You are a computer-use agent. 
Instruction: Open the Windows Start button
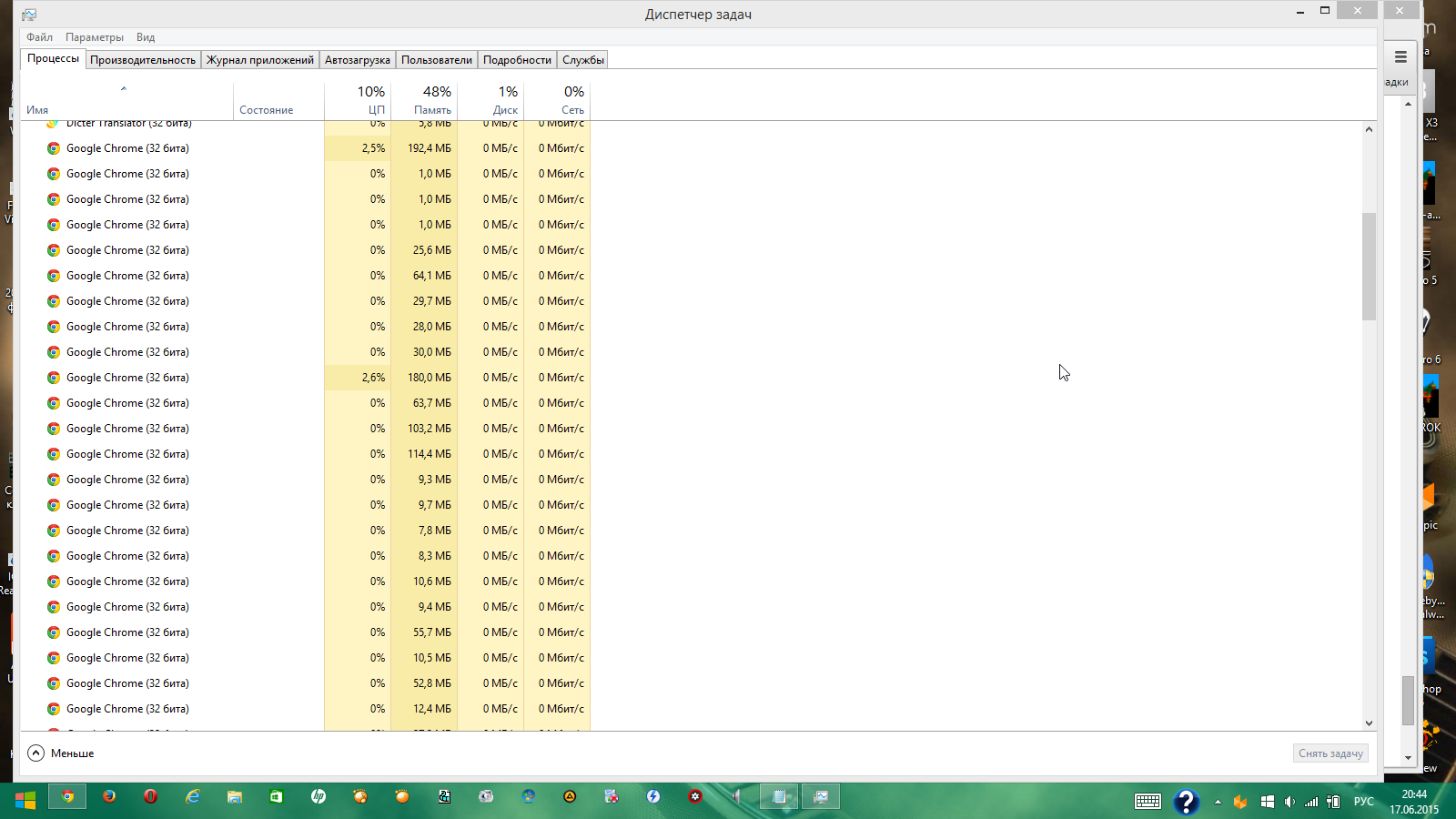pos(25,798)
